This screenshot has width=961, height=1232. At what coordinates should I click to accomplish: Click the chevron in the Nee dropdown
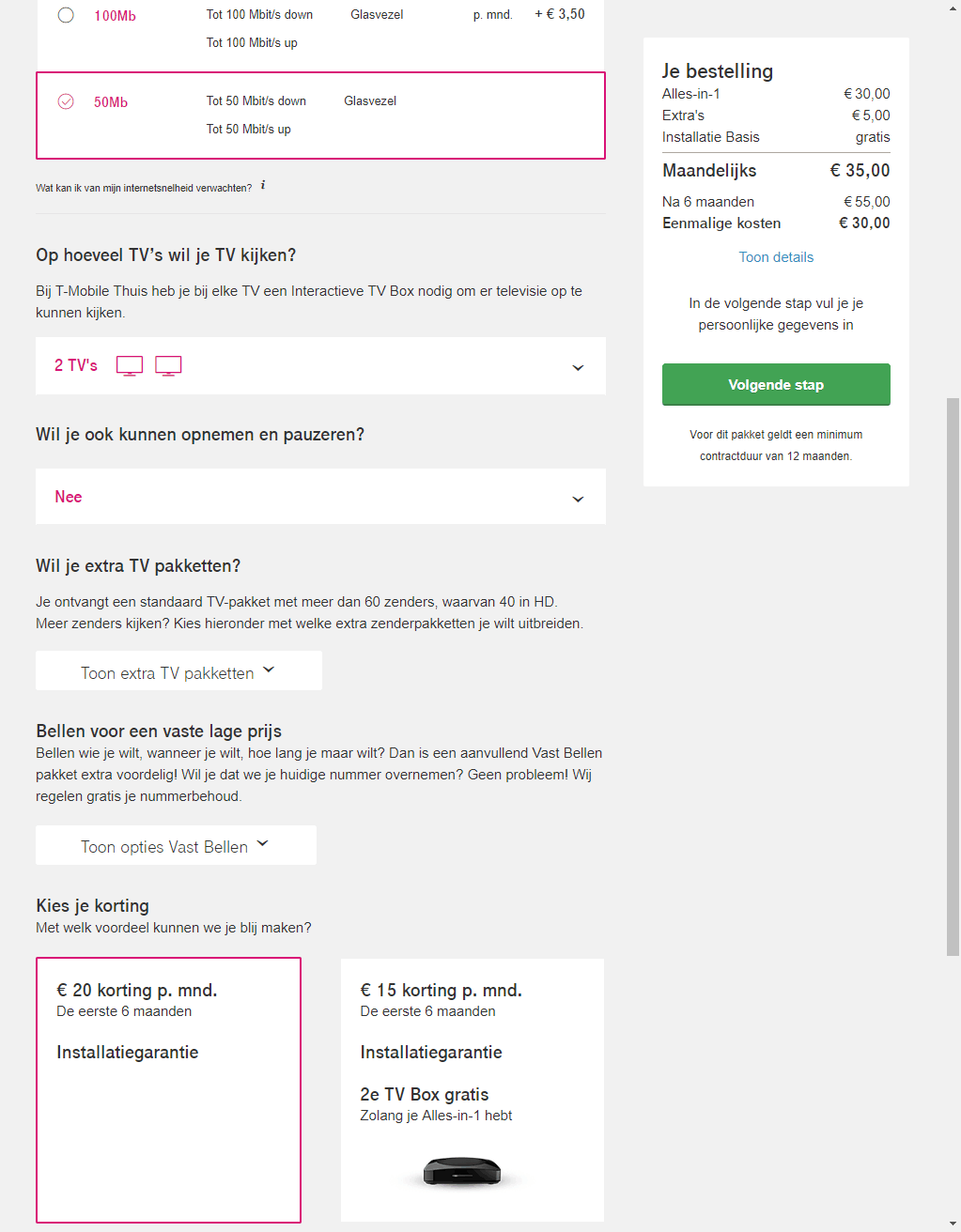tap(578, 499)
